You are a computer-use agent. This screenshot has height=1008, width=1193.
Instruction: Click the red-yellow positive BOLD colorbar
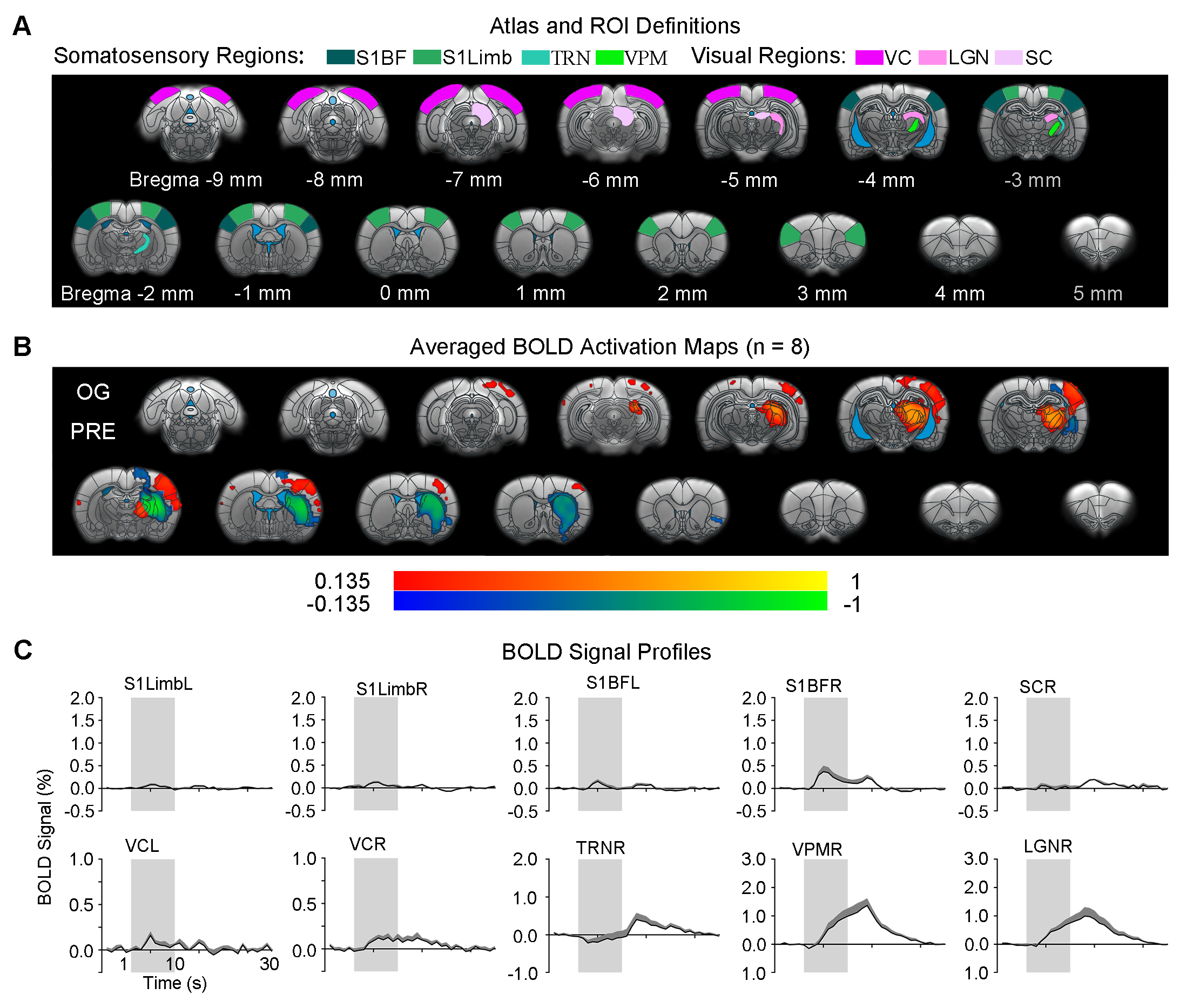coord(610,580)
